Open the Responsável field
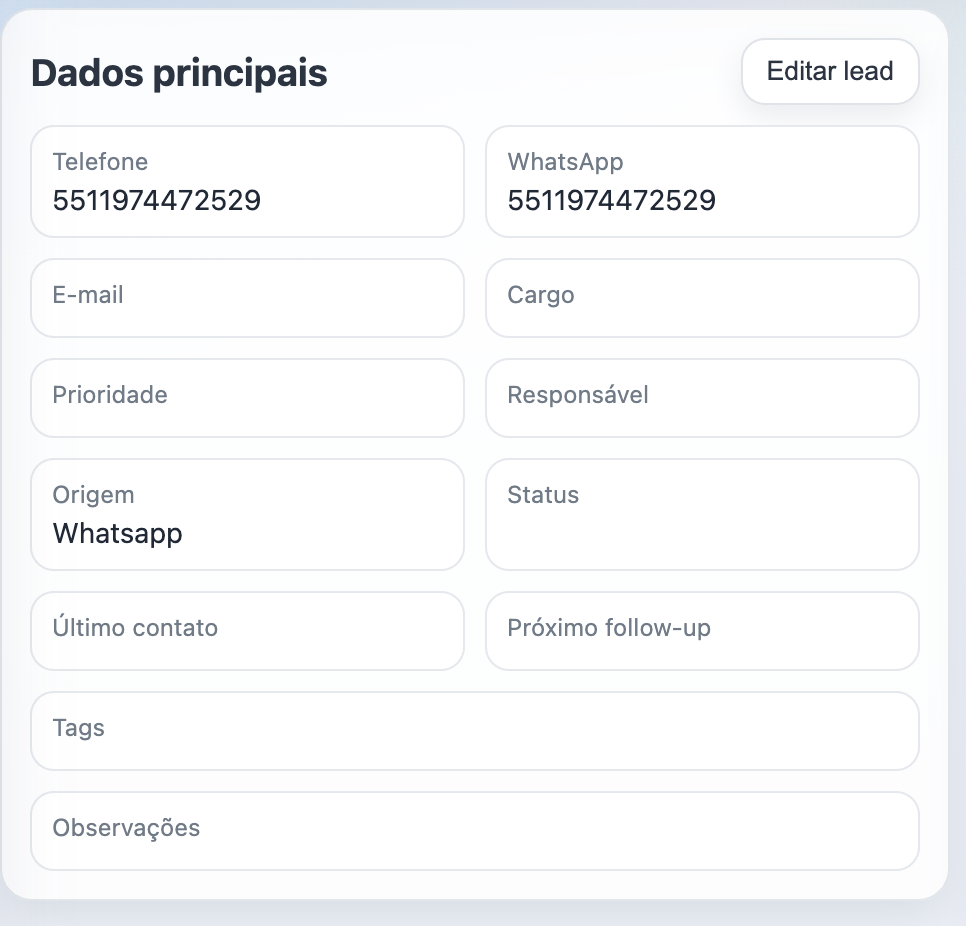Screen dimensions: 966x926 point(702,397)
